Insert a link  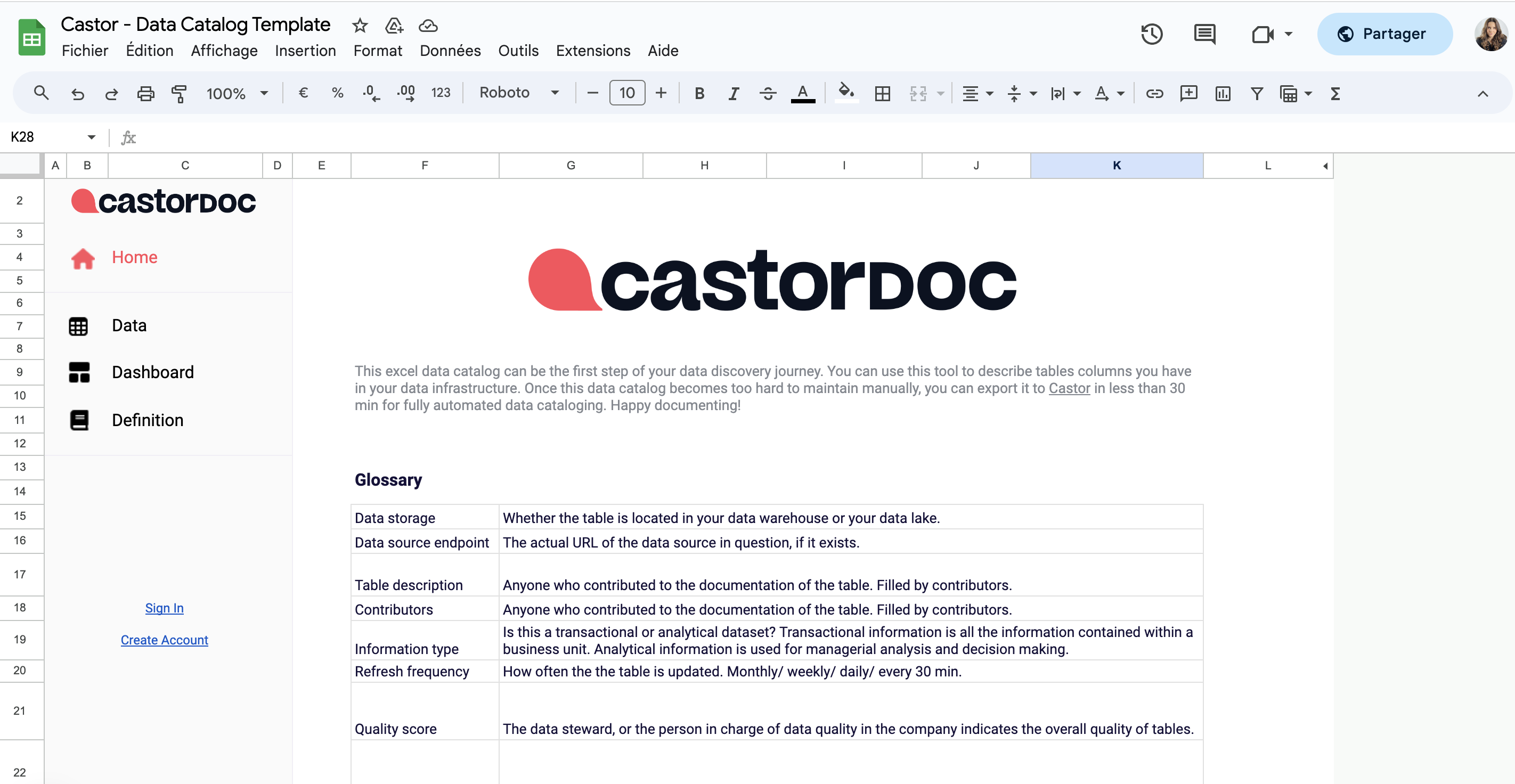pyautogui.click(x=1154, y=93)
